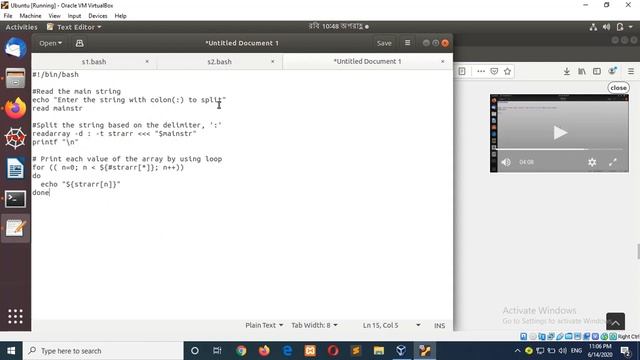Open Chrome from Windows taskbar
The height and width of the screenshot is (360, 640).
tap(241, 351)
